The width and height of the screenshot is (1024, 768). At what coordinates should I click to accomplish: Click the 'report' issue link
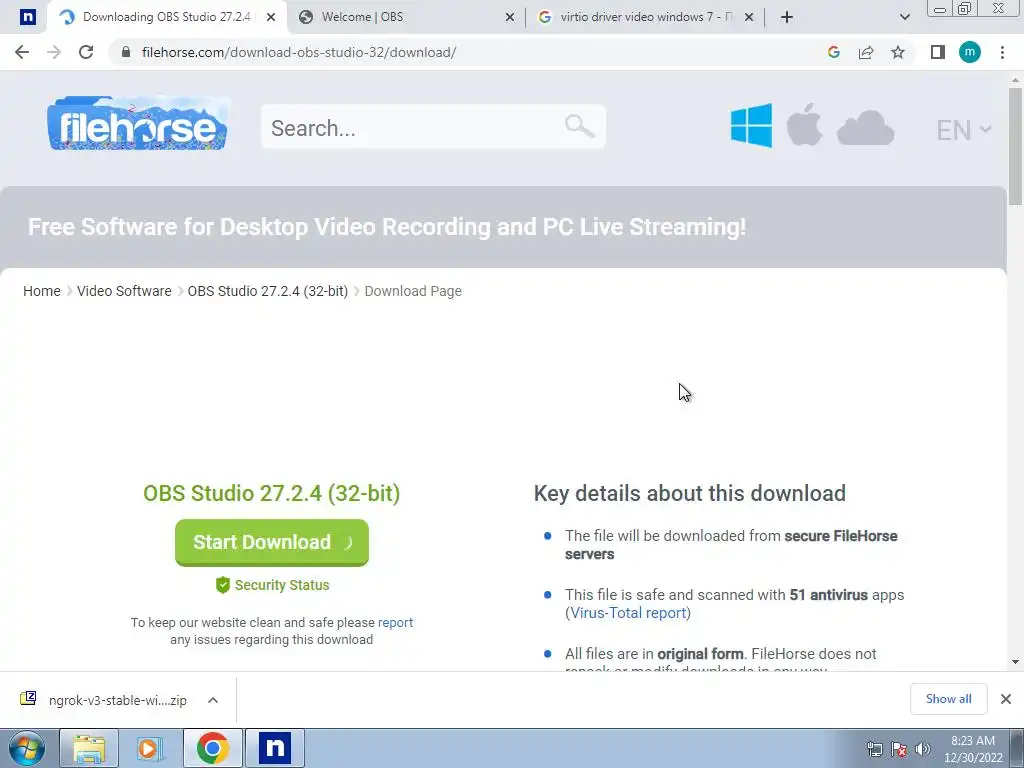(395, 622)
